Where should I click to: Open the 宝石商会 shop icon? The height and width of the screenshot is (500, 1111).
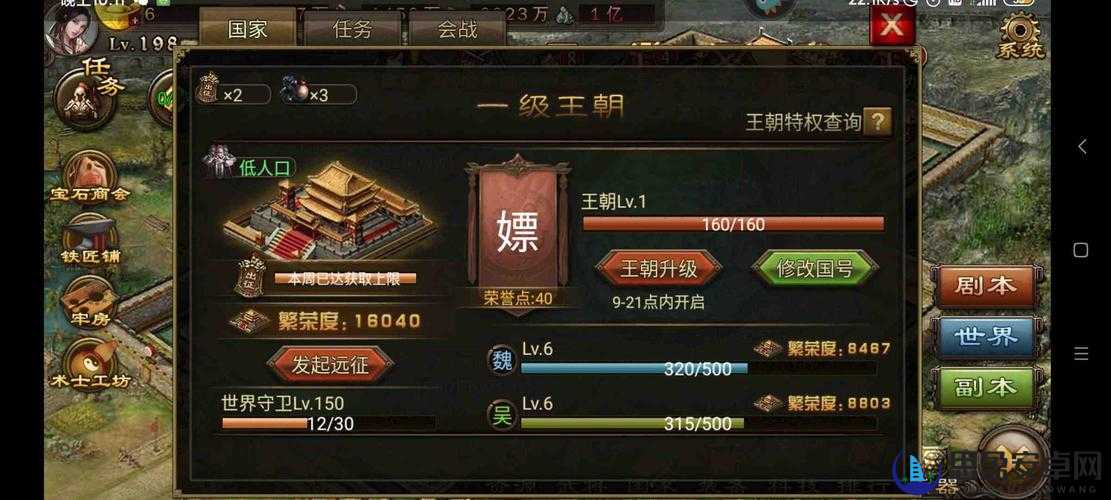[x=90, y=177]
